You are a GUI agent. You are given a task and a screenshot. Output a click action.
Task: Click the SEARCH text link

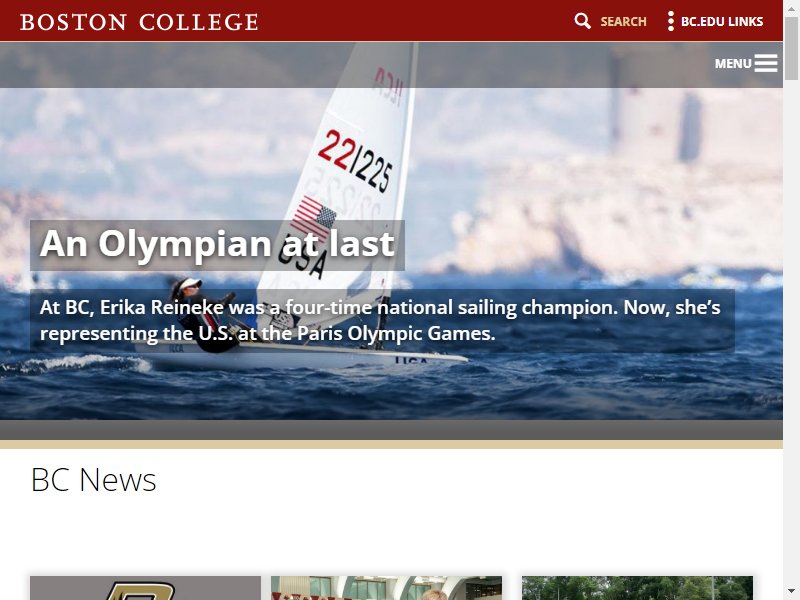pos(623,22)
